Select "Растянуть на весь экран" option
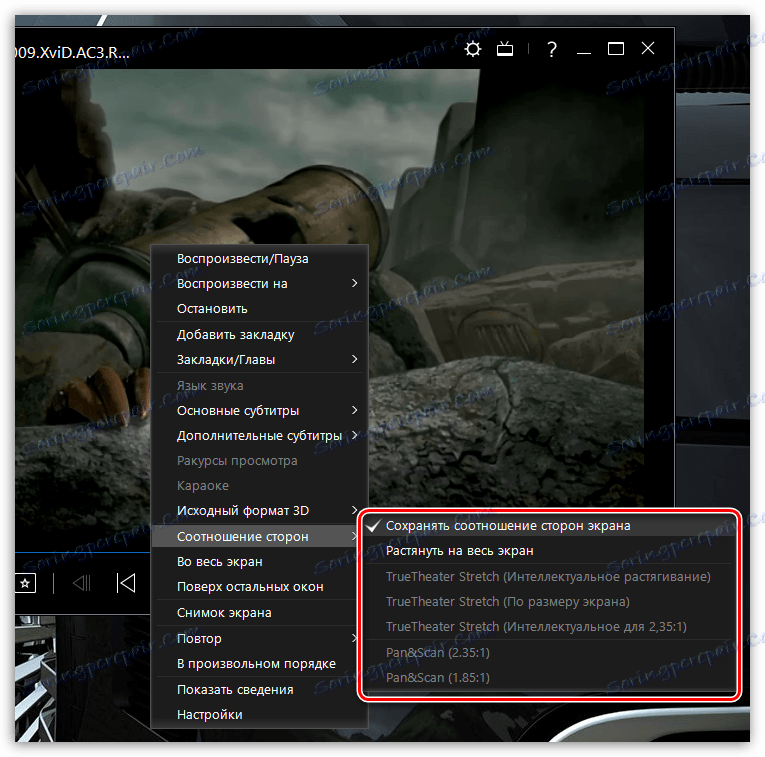 coord(549,551)
